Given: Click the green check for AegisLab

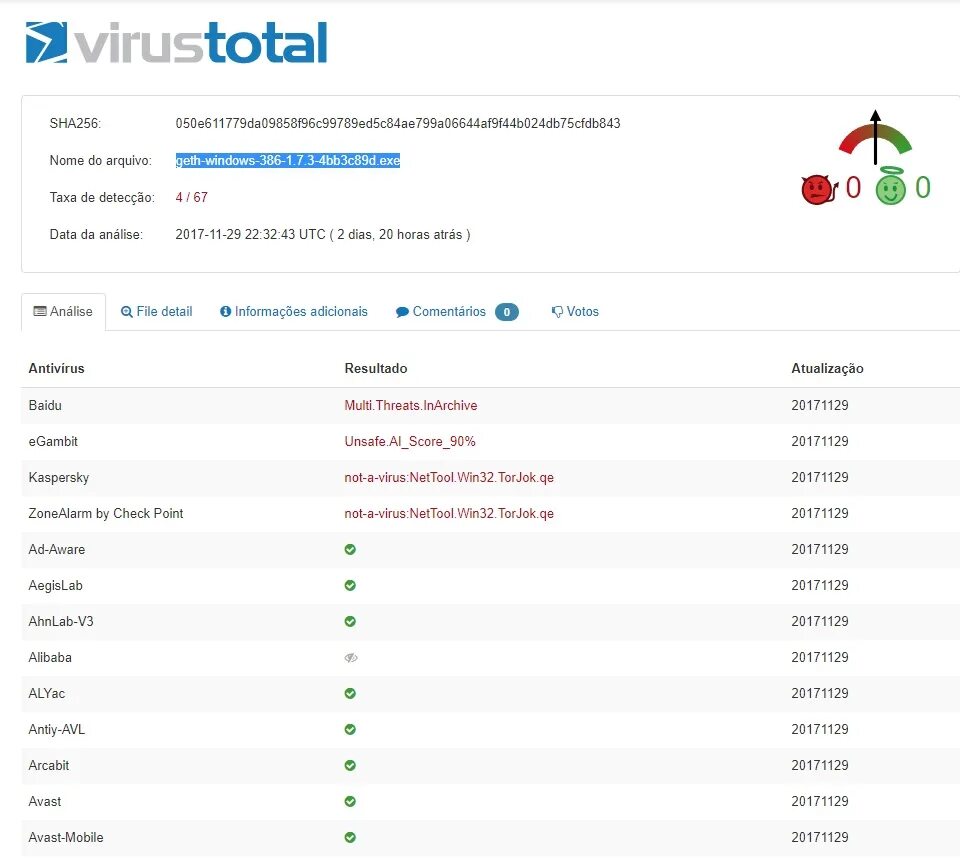Looking at the screenshot, I should pos(350,585).
